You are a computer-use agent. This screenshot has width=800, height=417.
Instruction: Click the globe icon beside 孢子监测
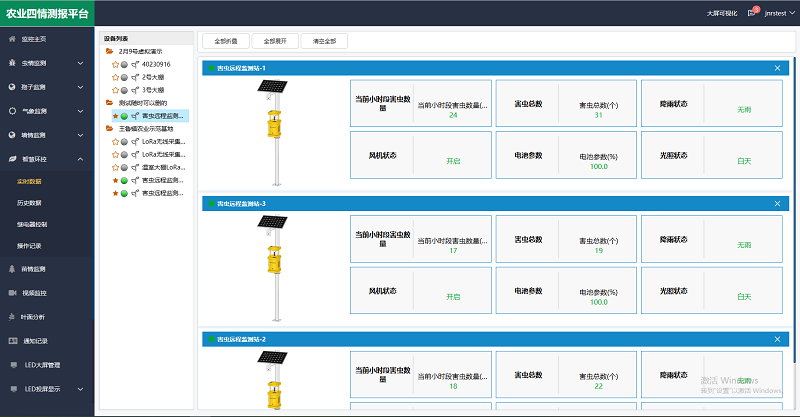coord(12,87)
